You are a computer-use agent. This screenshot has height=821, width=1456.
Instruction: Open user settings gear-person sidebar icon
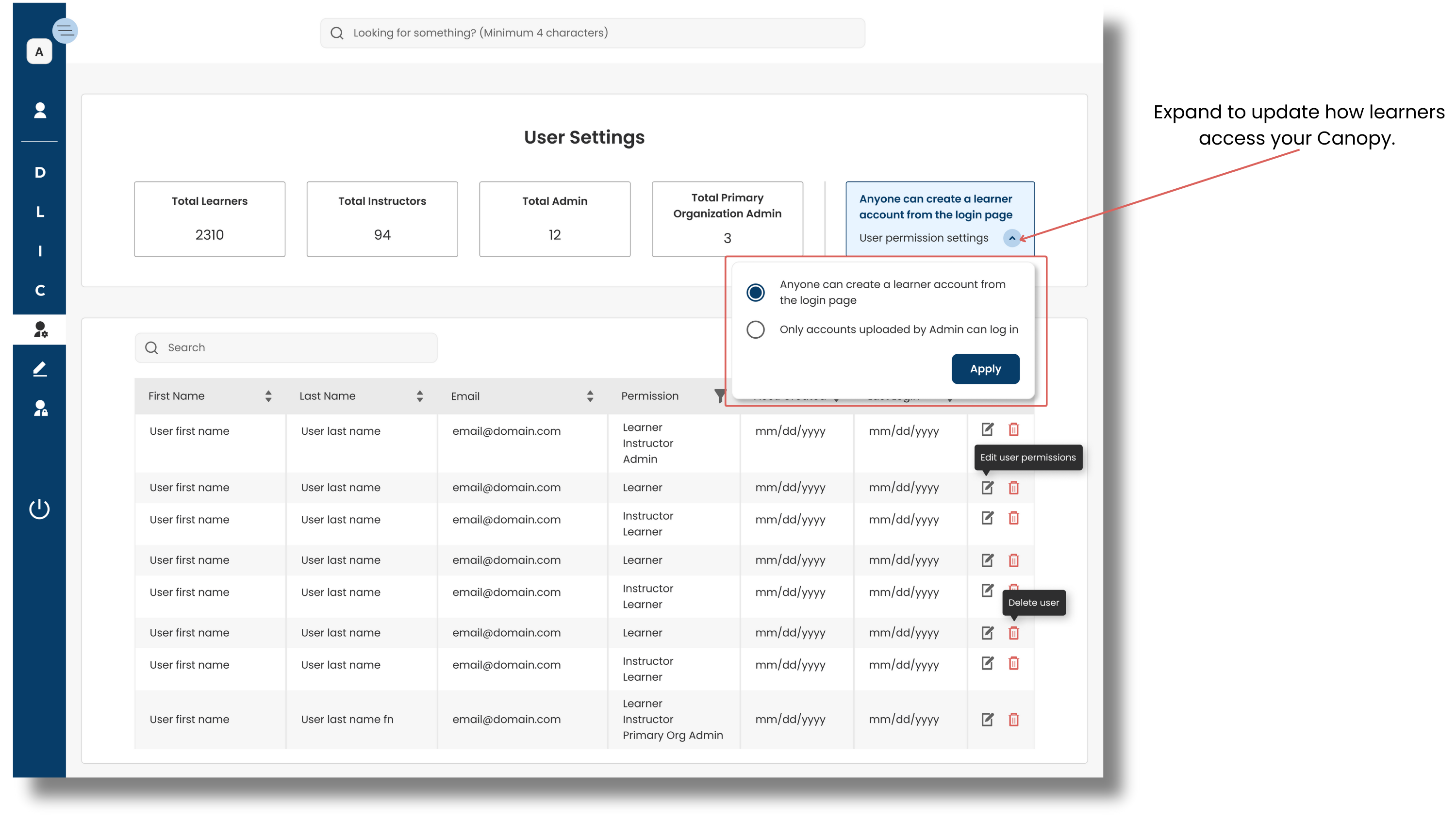click(40, 329)
